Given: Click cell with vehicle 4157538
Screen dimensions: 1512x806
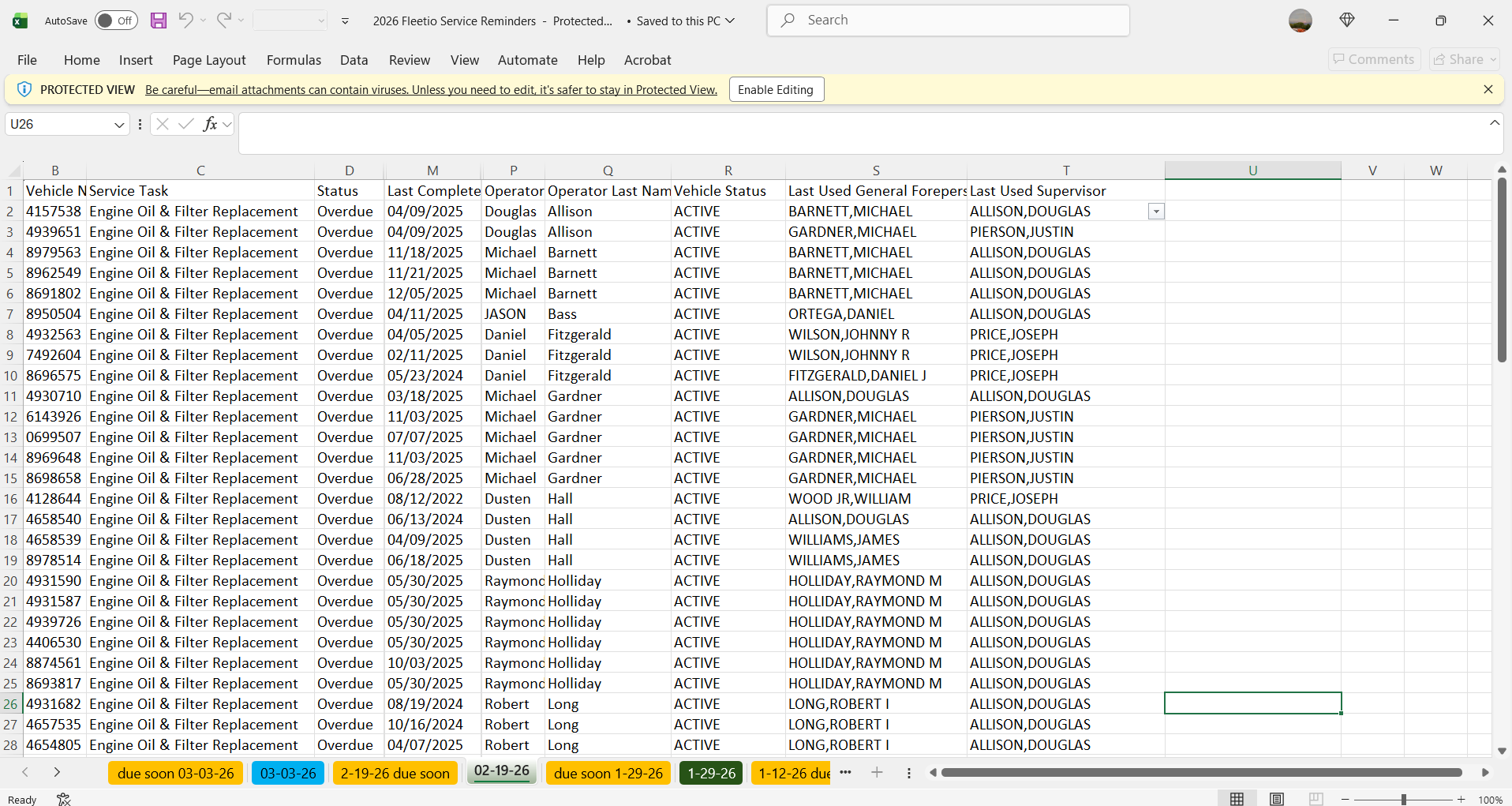Looking at the screenshot, I should click(54, 212).
